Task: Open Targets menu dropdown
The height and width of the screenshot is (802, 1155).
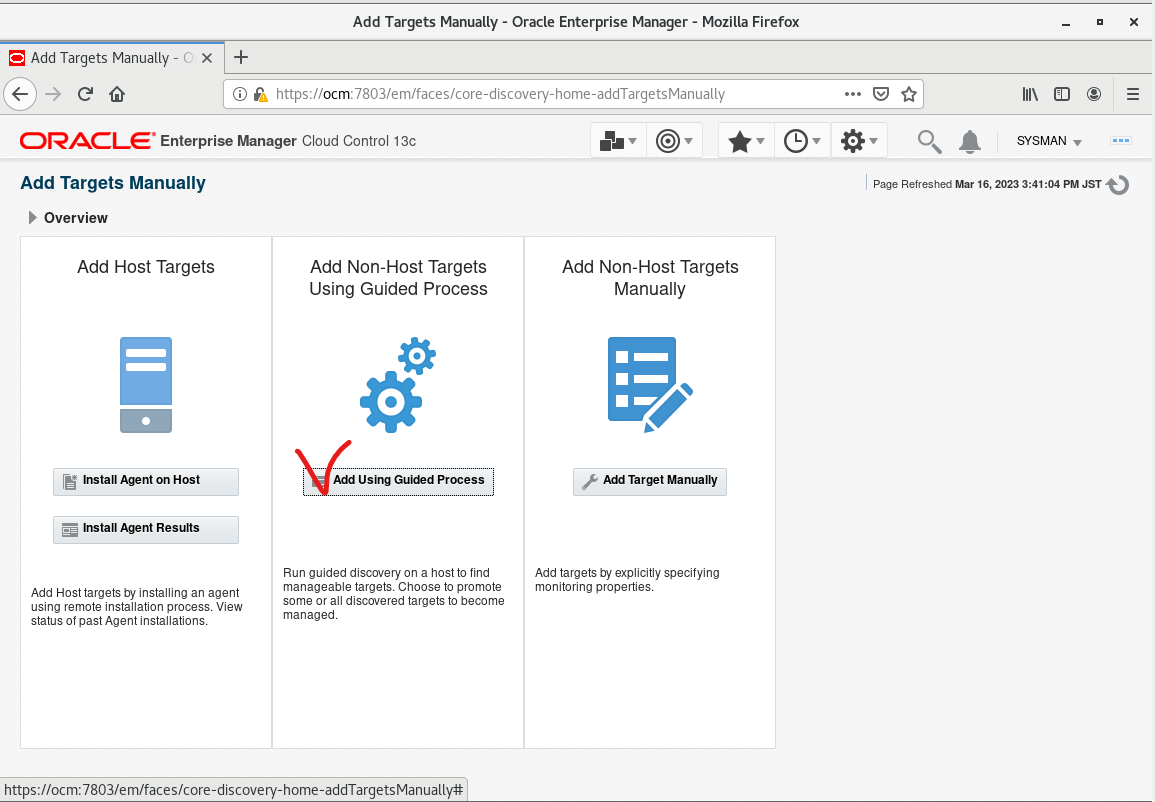Action: click(674, 141)
